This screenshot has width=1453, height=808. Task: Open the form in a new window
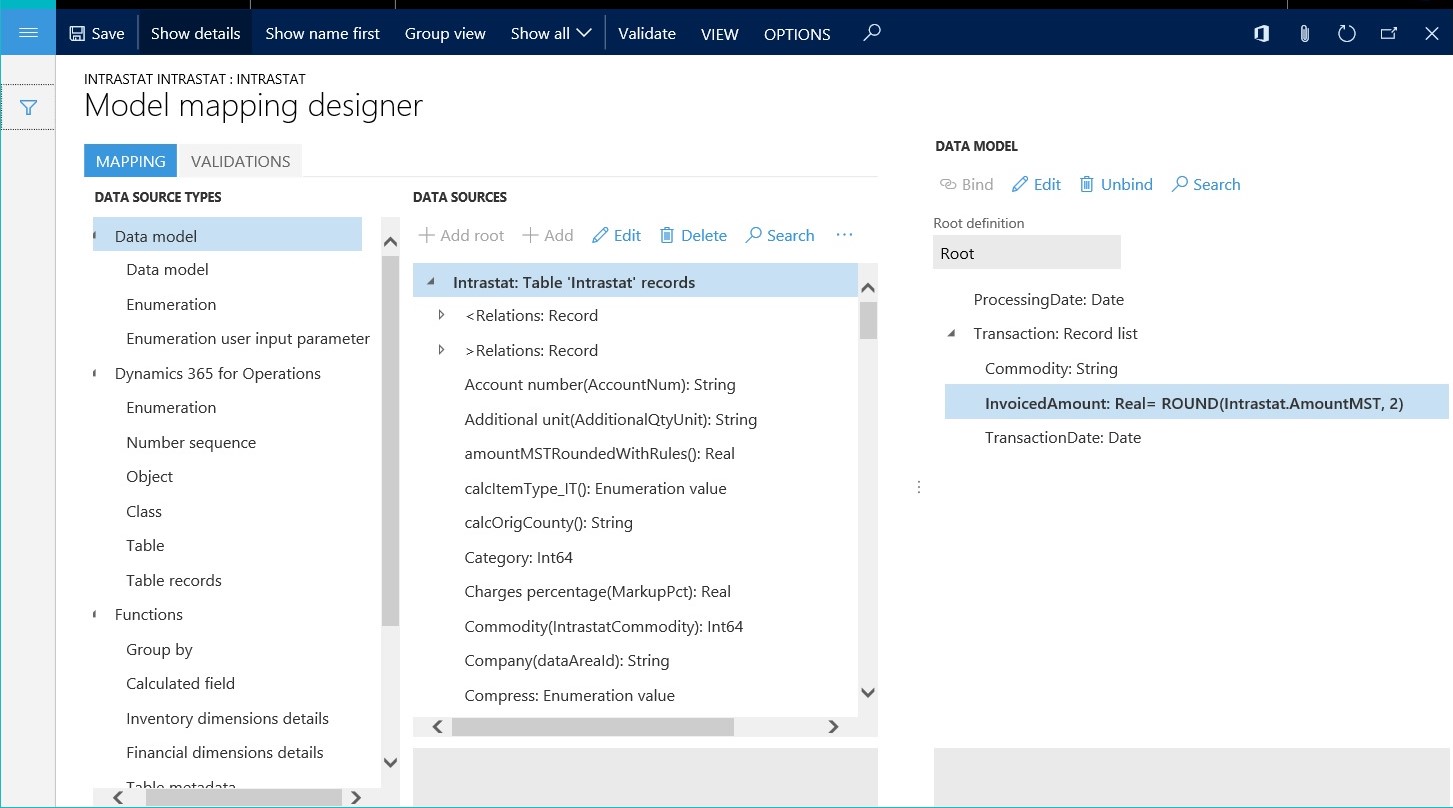point(1389,33)
